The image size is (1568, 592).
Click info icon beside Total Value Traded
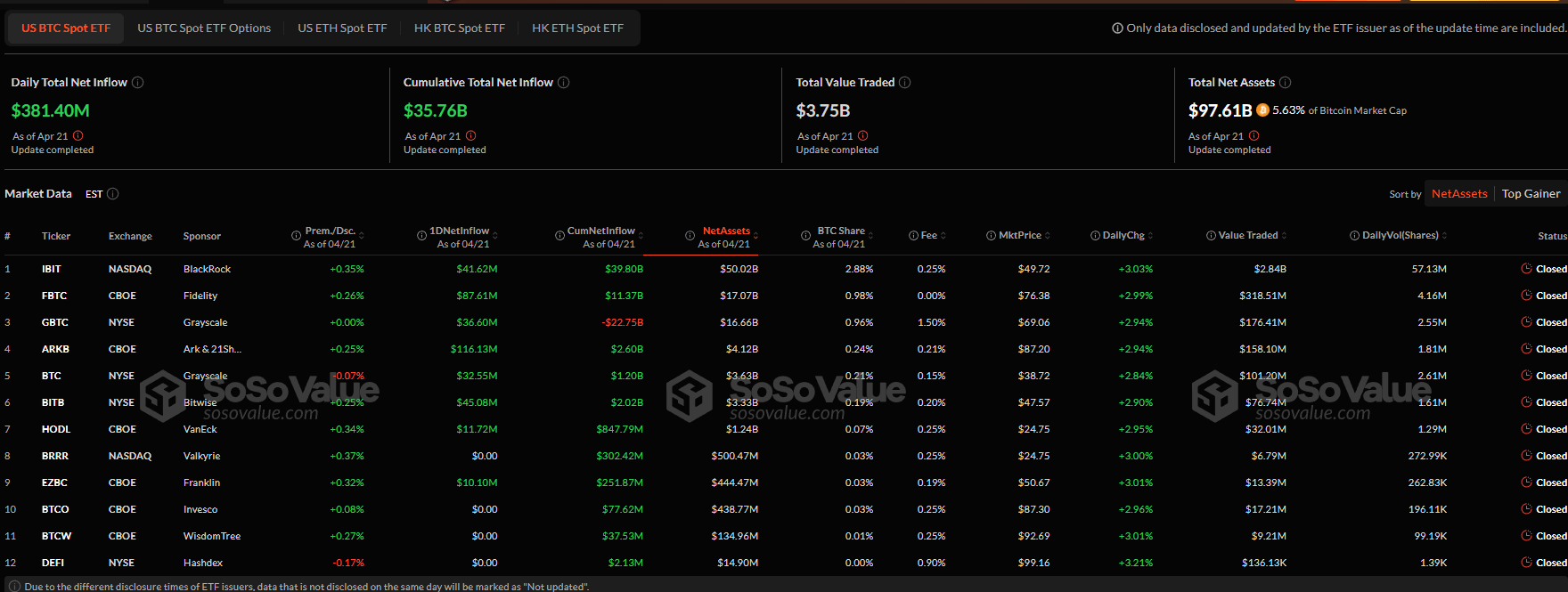click(x=905, y=82)
